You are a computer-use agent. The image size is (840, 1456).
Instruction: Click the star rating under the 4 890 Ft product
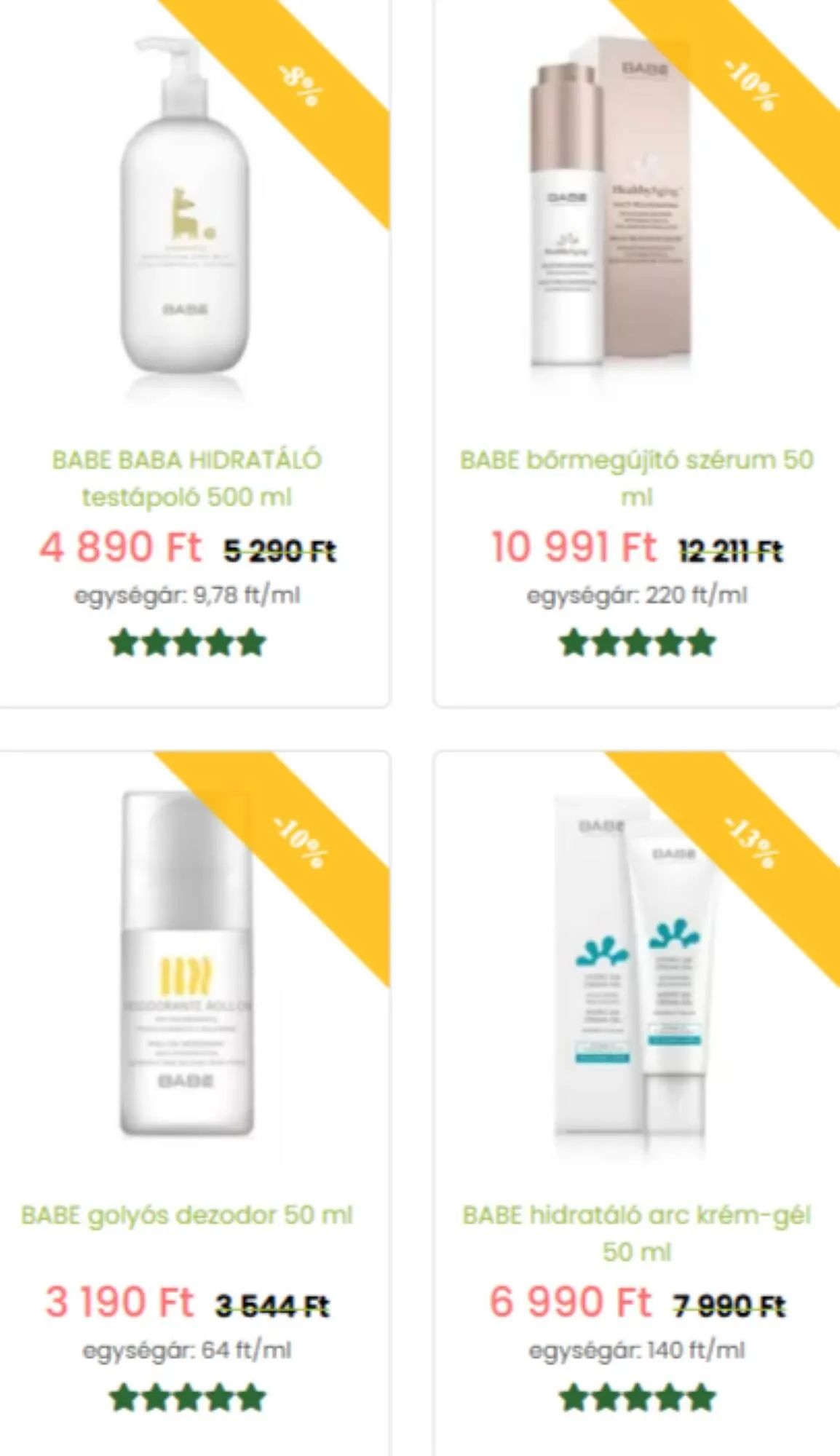(x=188, y=643)
